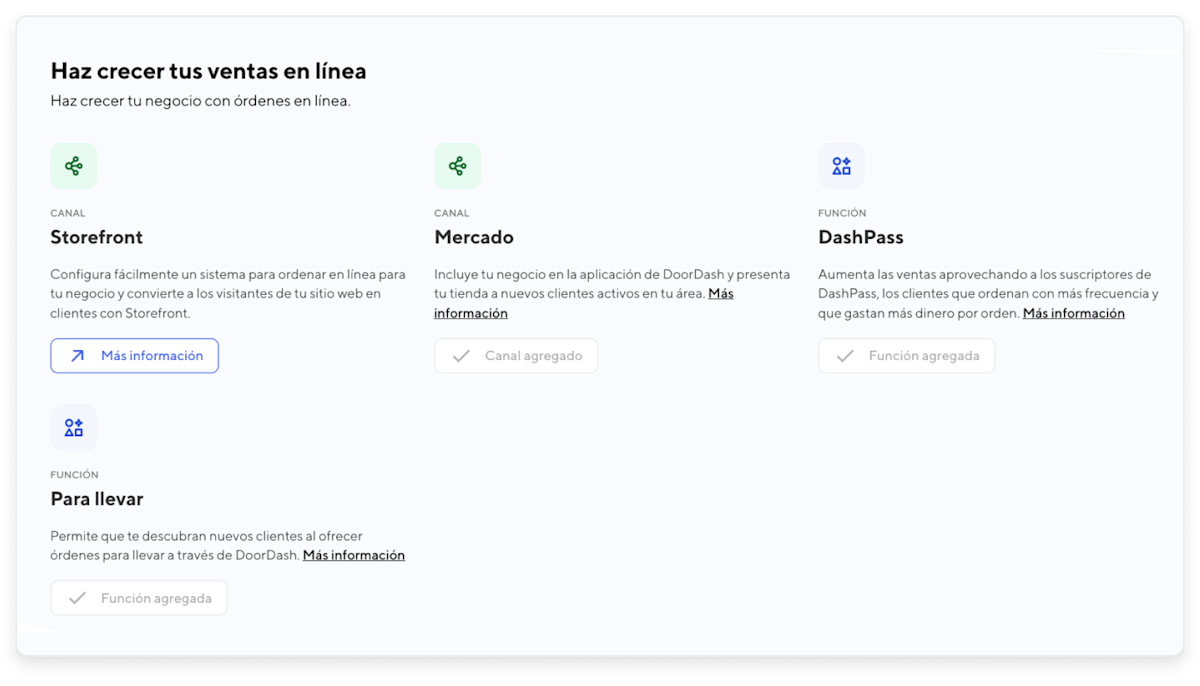Click the heading Haz crecer tus ventas en línea
Image resolution: width=1200 pixels, height=686 pixels.
click(209, 71)
